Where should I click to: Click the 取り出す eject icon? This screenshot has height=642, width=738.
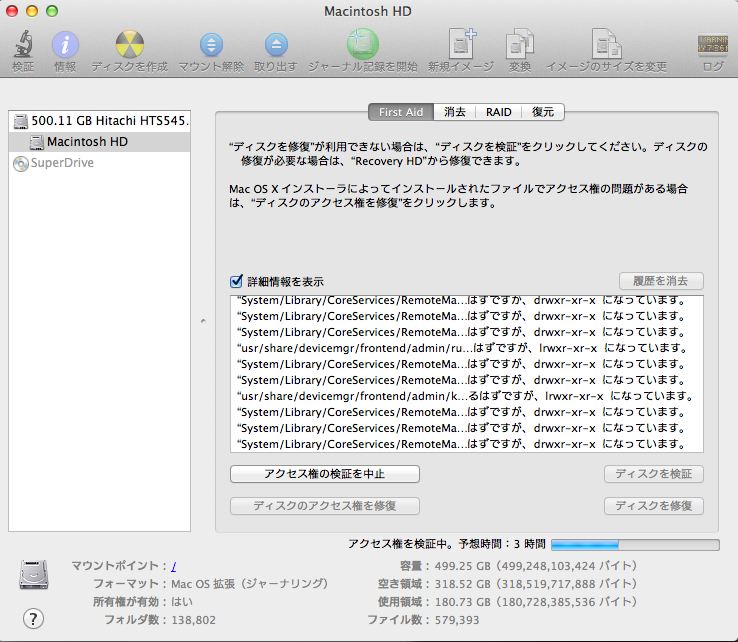pyautogui.click(x=276, y=45)
